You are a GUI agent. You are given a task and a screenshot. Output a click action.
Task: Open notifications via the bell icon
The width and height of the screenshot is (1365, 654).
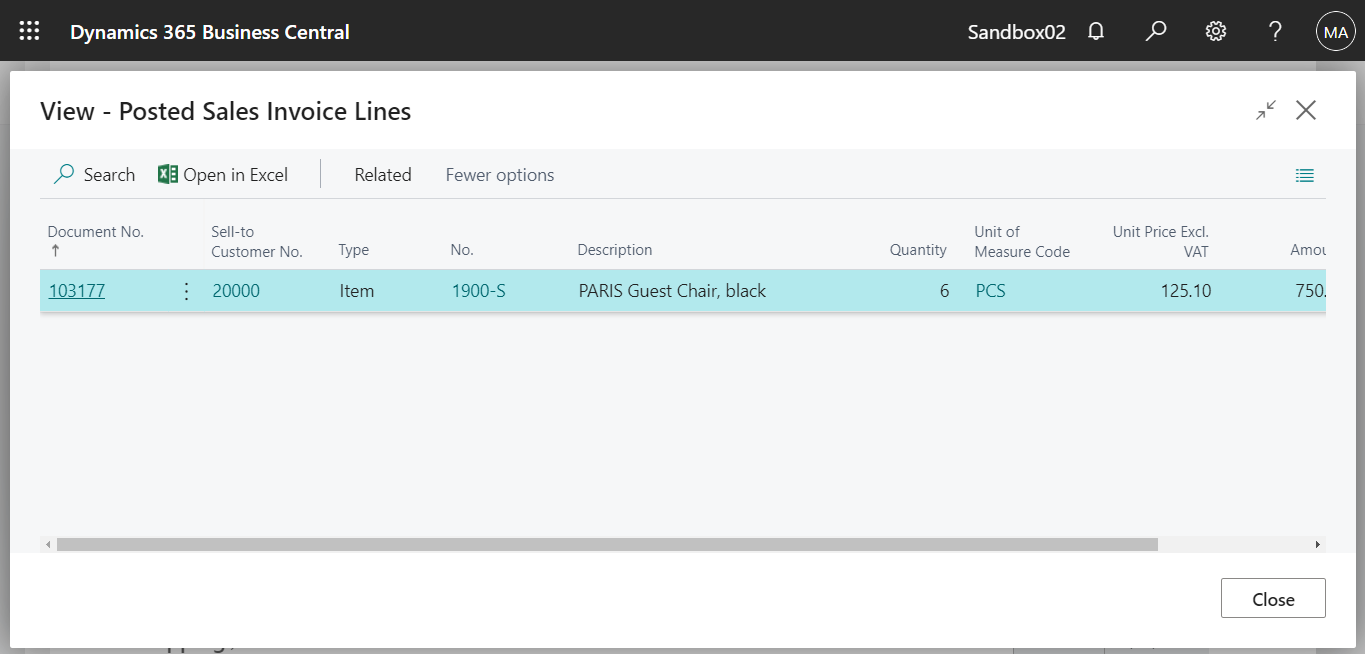[1095, 31]
